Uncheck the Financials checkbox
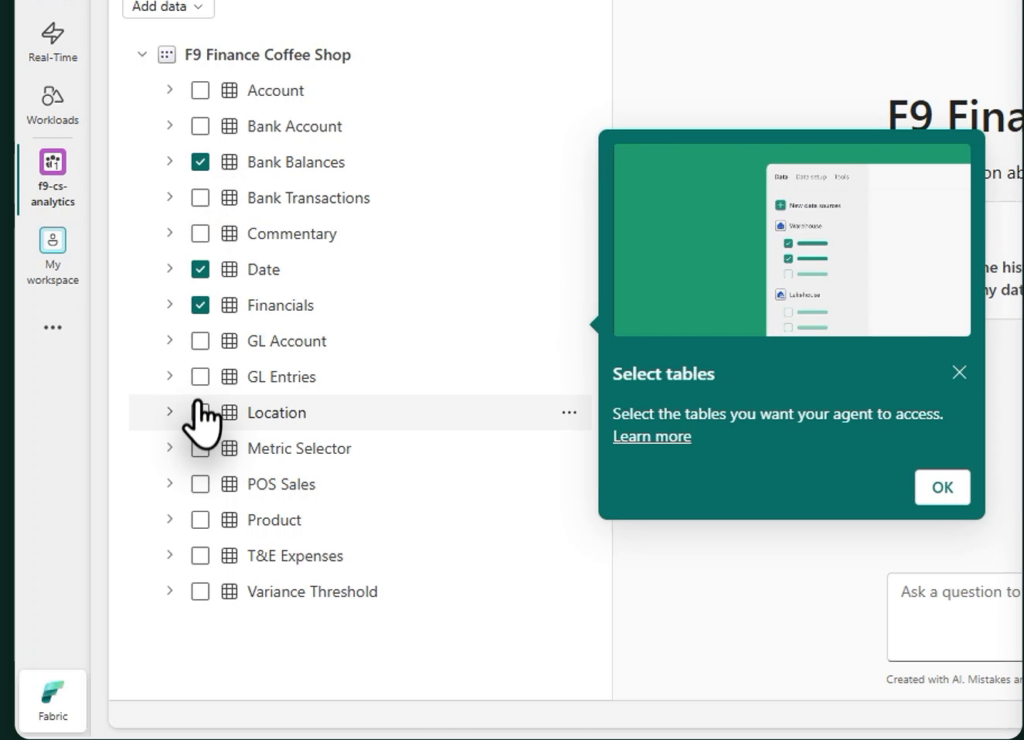The height and width of the screenshot is (740, 1024). (x=200, y=305)
